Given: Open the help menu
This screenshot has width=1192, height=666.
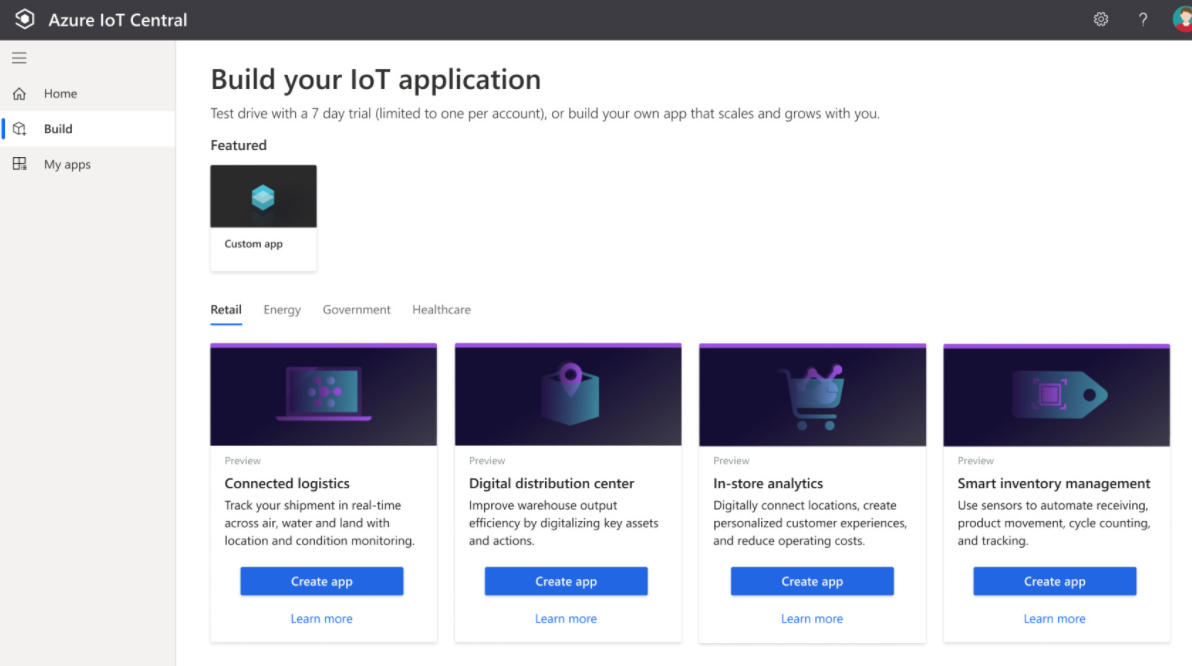Looking at the screenshot, I should point(1142,19).
